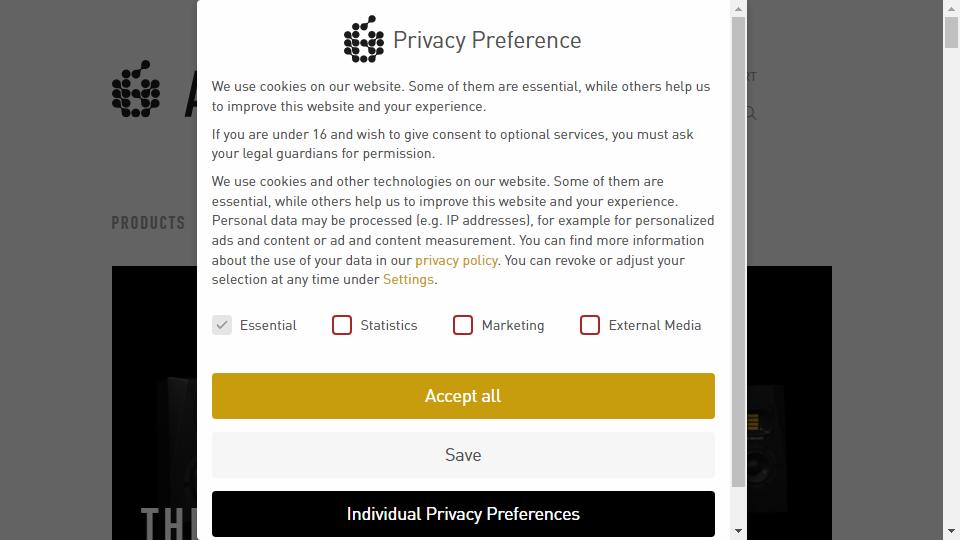Click the dialog scrollbar down arrow
The width and height of the screenshot is (960, 540).
739,531
